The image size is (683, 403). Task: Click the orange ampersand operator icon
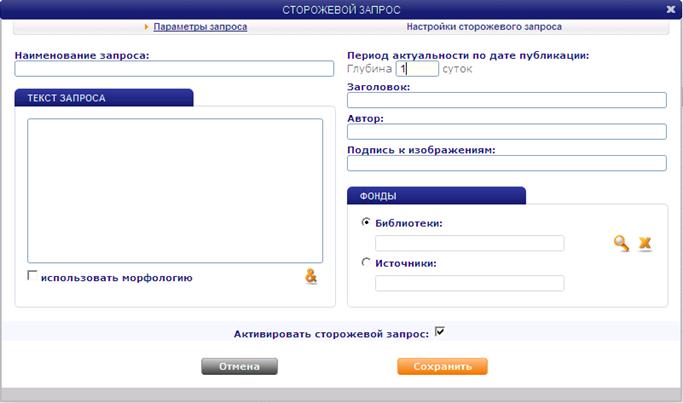[311, 276]
